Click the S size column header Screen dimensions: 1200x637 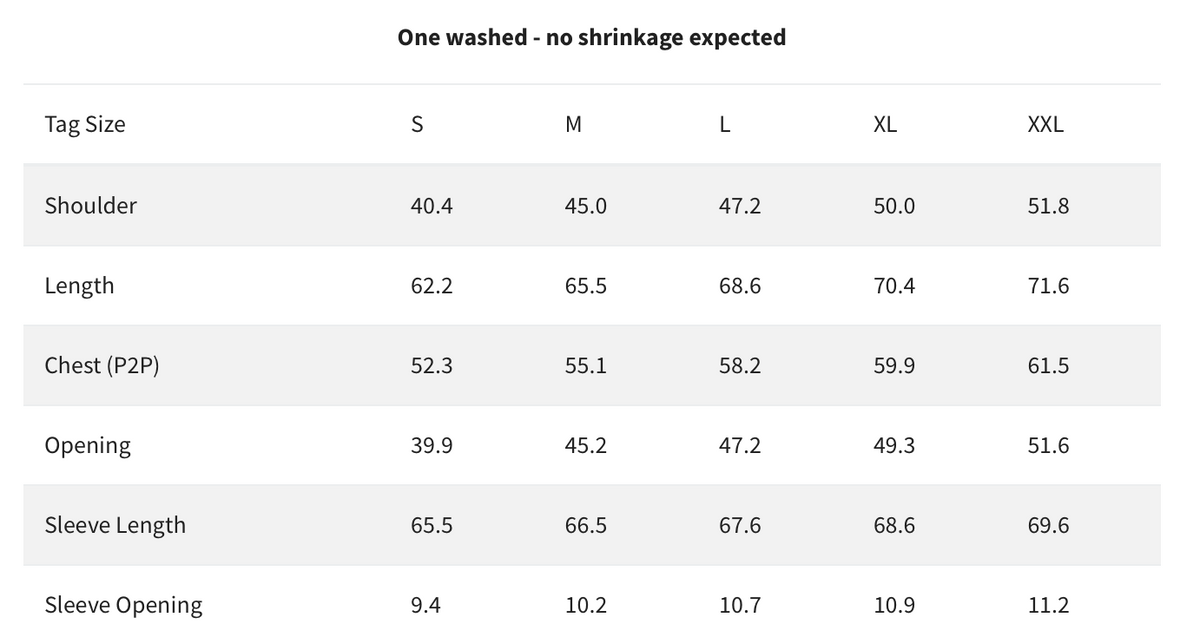(x=417, y=125)
